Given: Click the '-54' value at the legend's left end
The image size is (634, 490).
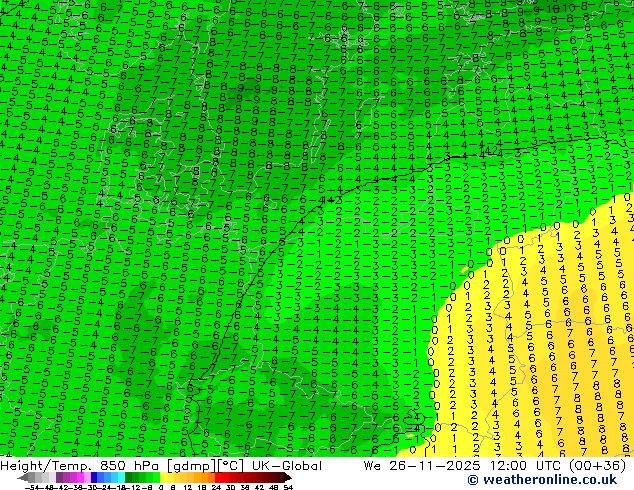Looking at the screenshot, I should 31,487.
